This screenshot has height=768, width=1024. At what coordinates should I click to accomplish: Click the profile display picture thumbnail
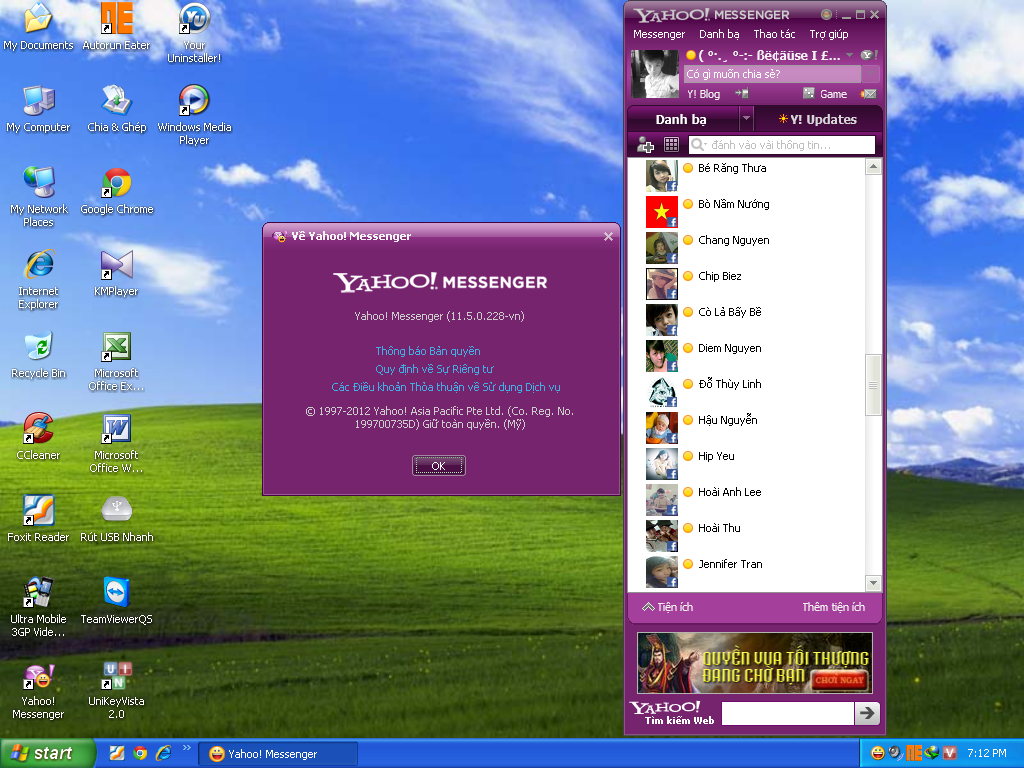(654, 74)
